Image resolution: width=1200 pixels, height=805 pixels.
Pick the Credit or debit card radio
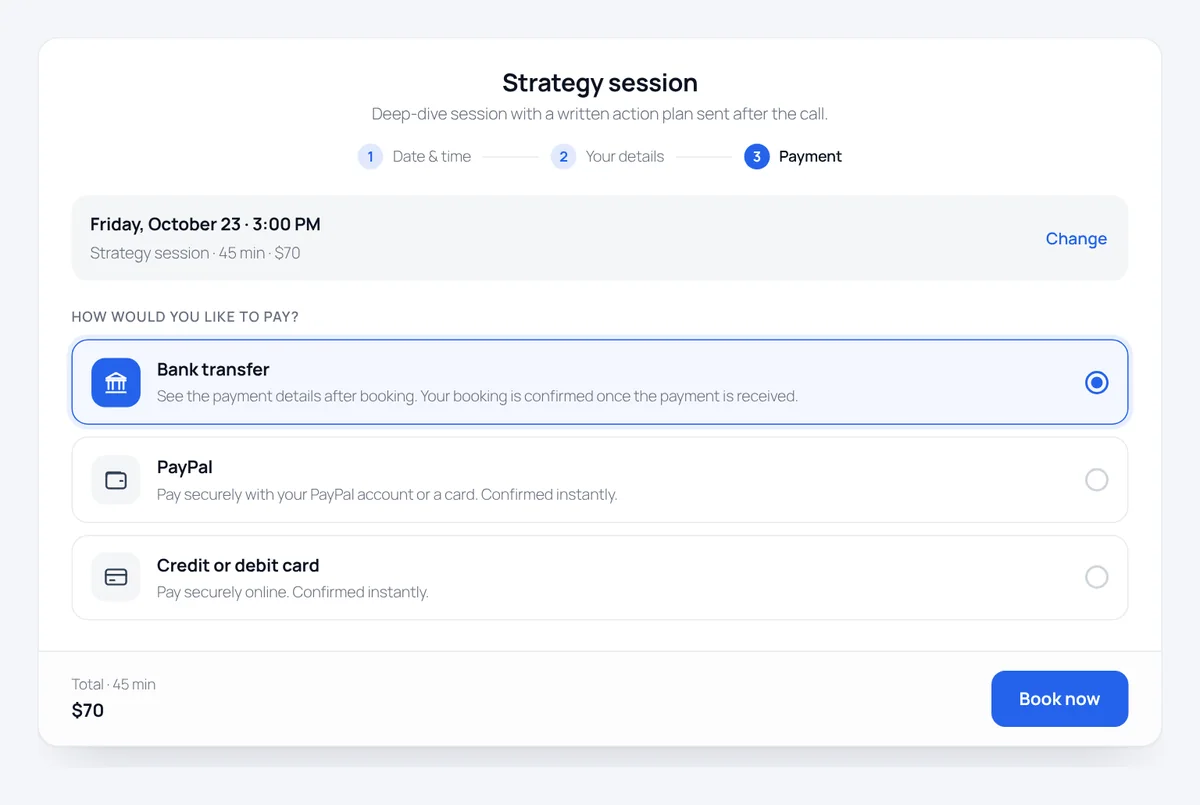point(1097,577)
